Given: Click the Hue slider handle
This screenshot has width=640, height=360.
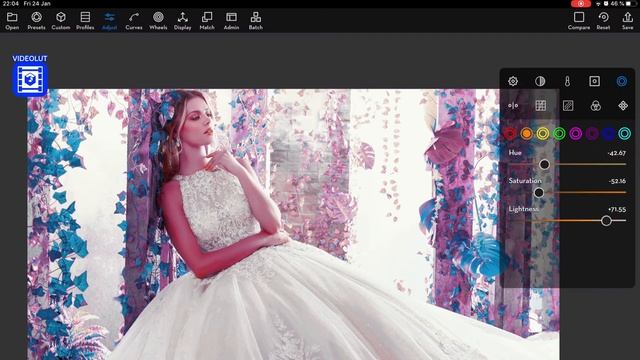Looking at the screenshot, I should [544, 164].
